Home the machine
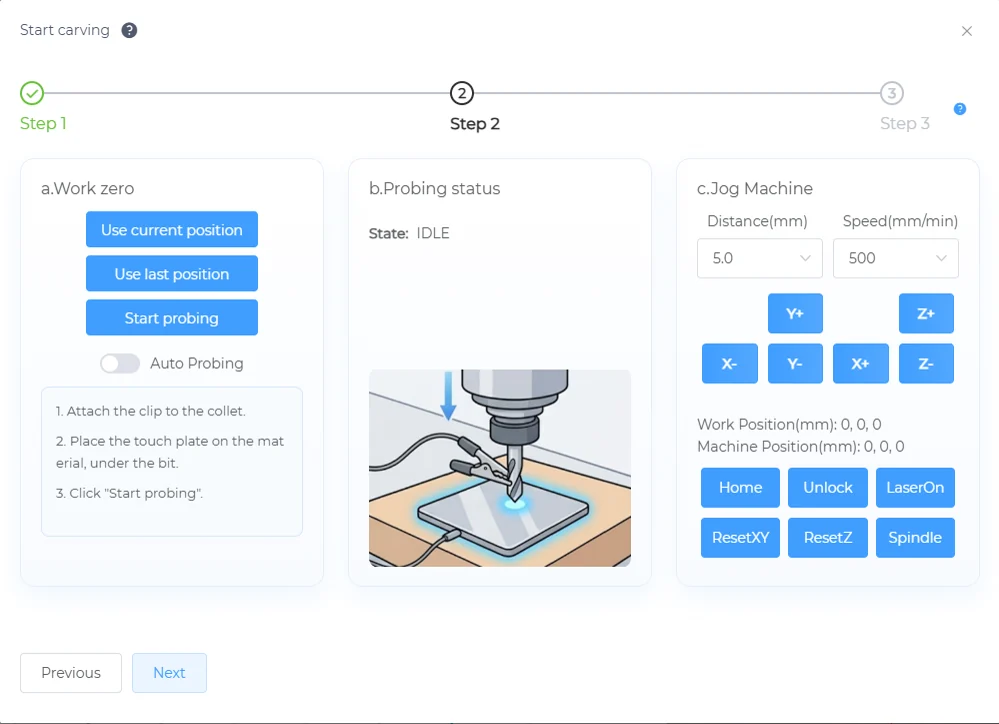 pyautogui.click(x=740, y=488)
